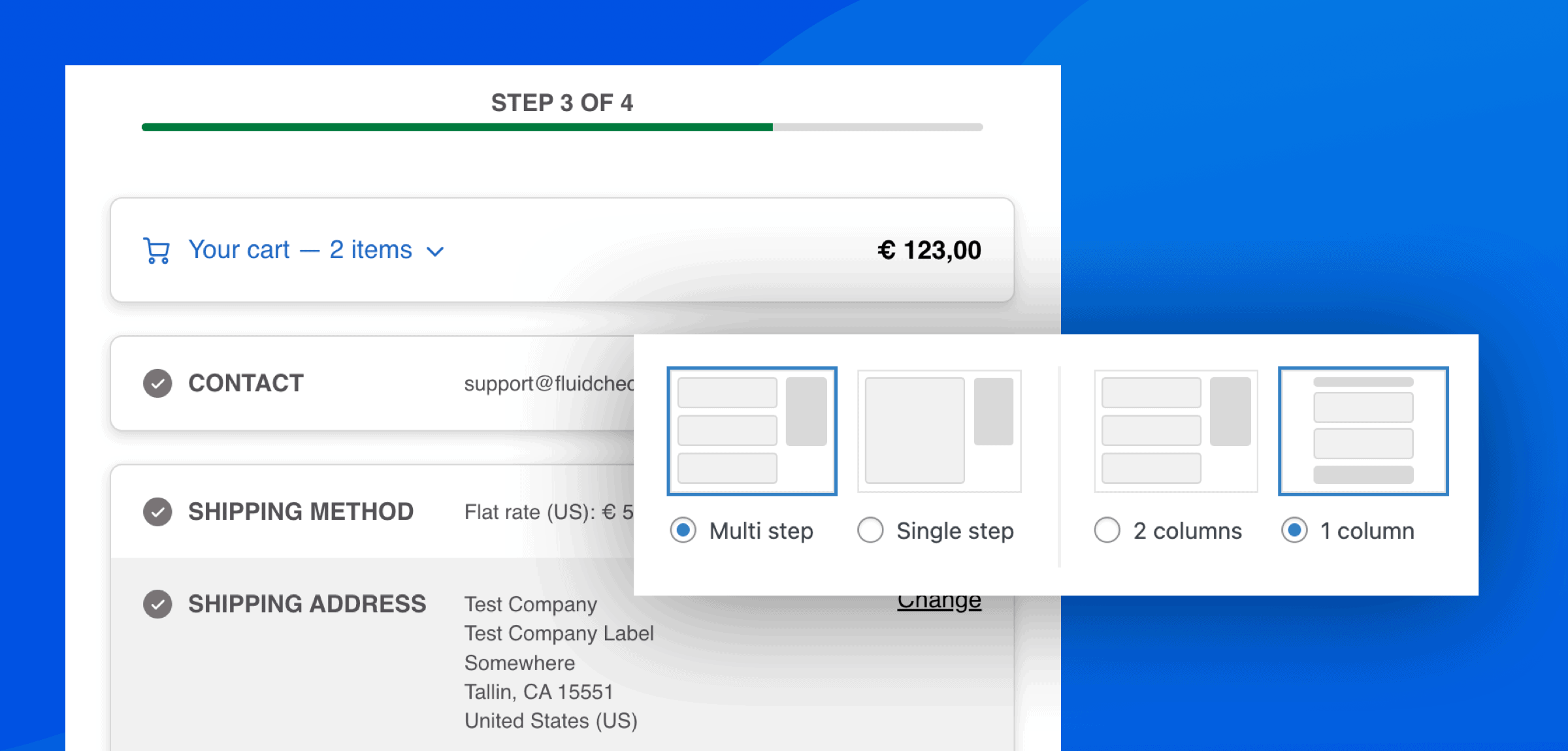Screen dimensions: 1568x751
Task: Open Your cart — 2 items
Action: (299, 249)
